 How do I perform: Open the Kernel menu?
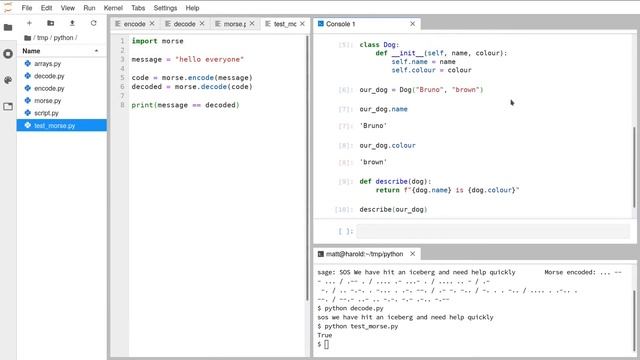[113, 8]
